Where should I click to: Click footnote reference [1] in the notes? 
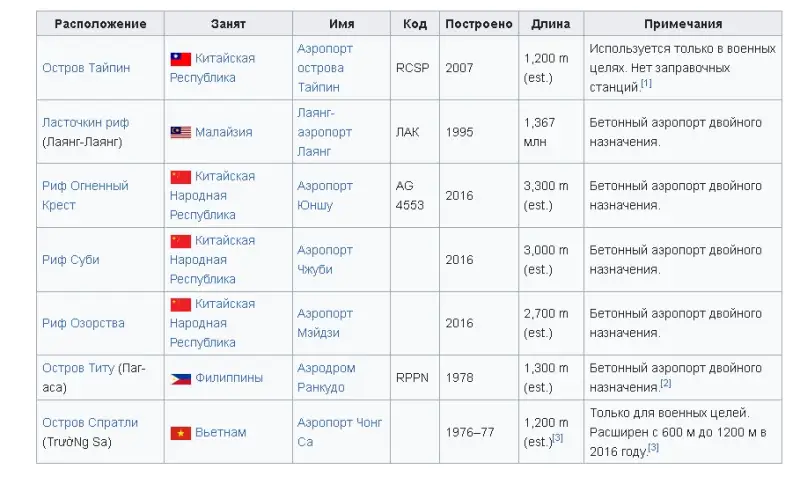point(646,83)
